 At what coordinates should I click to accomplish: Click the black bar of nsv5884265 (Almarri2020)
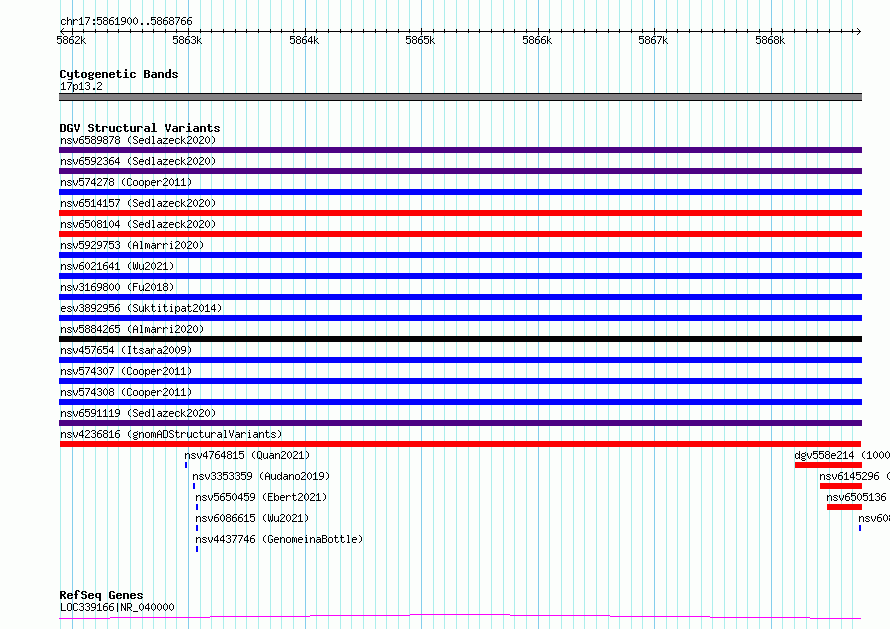(x=460, y=339)
